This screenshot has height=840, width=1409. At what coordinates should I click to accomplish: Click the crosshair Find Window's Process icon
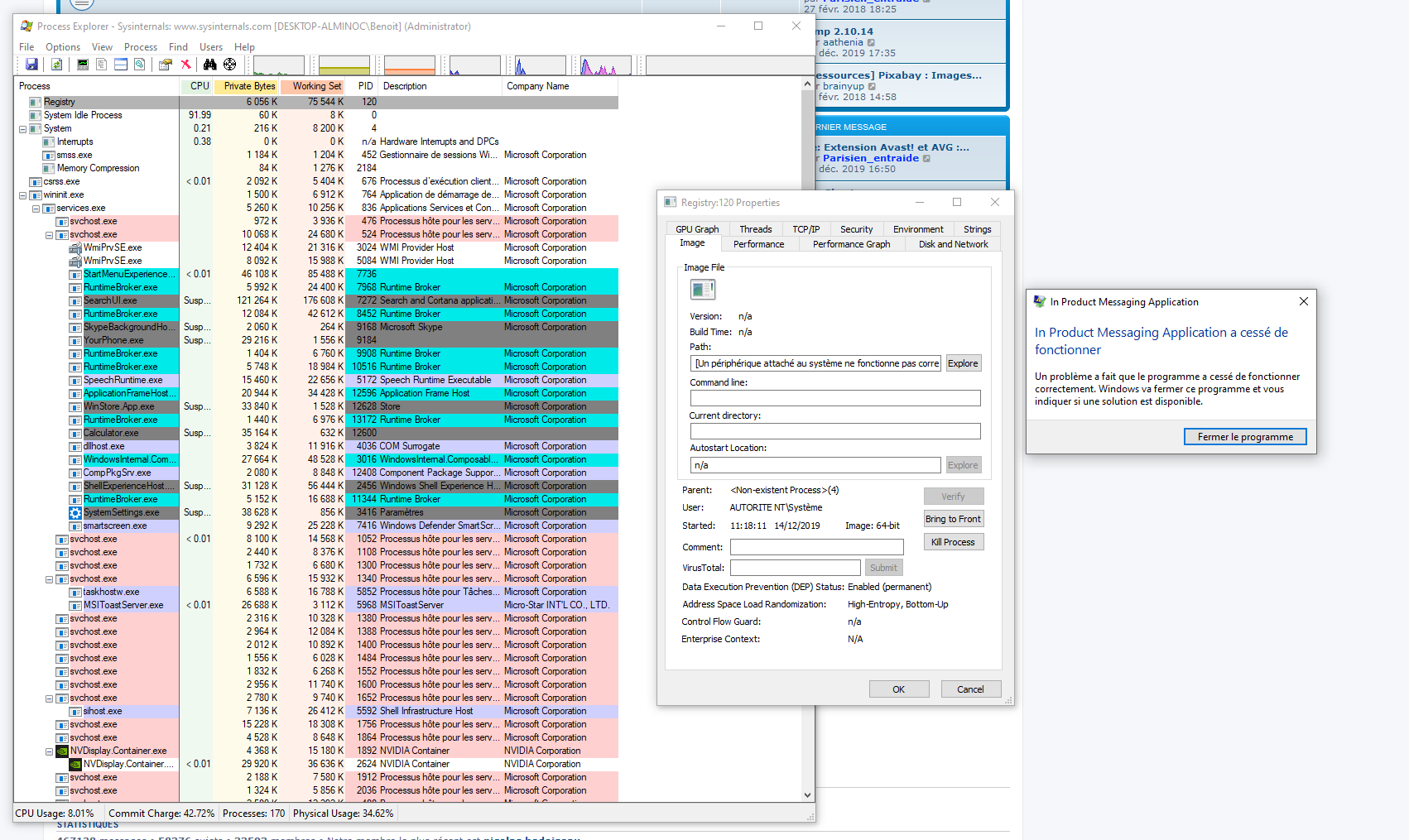click(230, 65)
